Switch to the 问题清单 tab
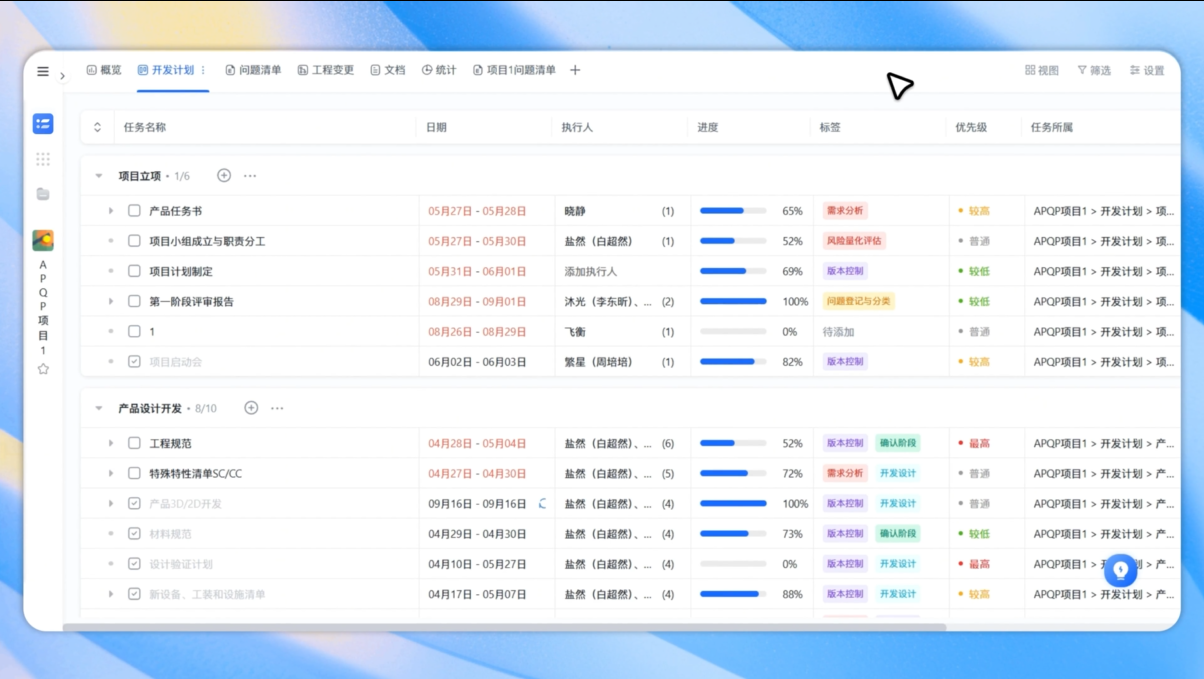The width and height of the screenshot is (1204, 679). point(253,71)
